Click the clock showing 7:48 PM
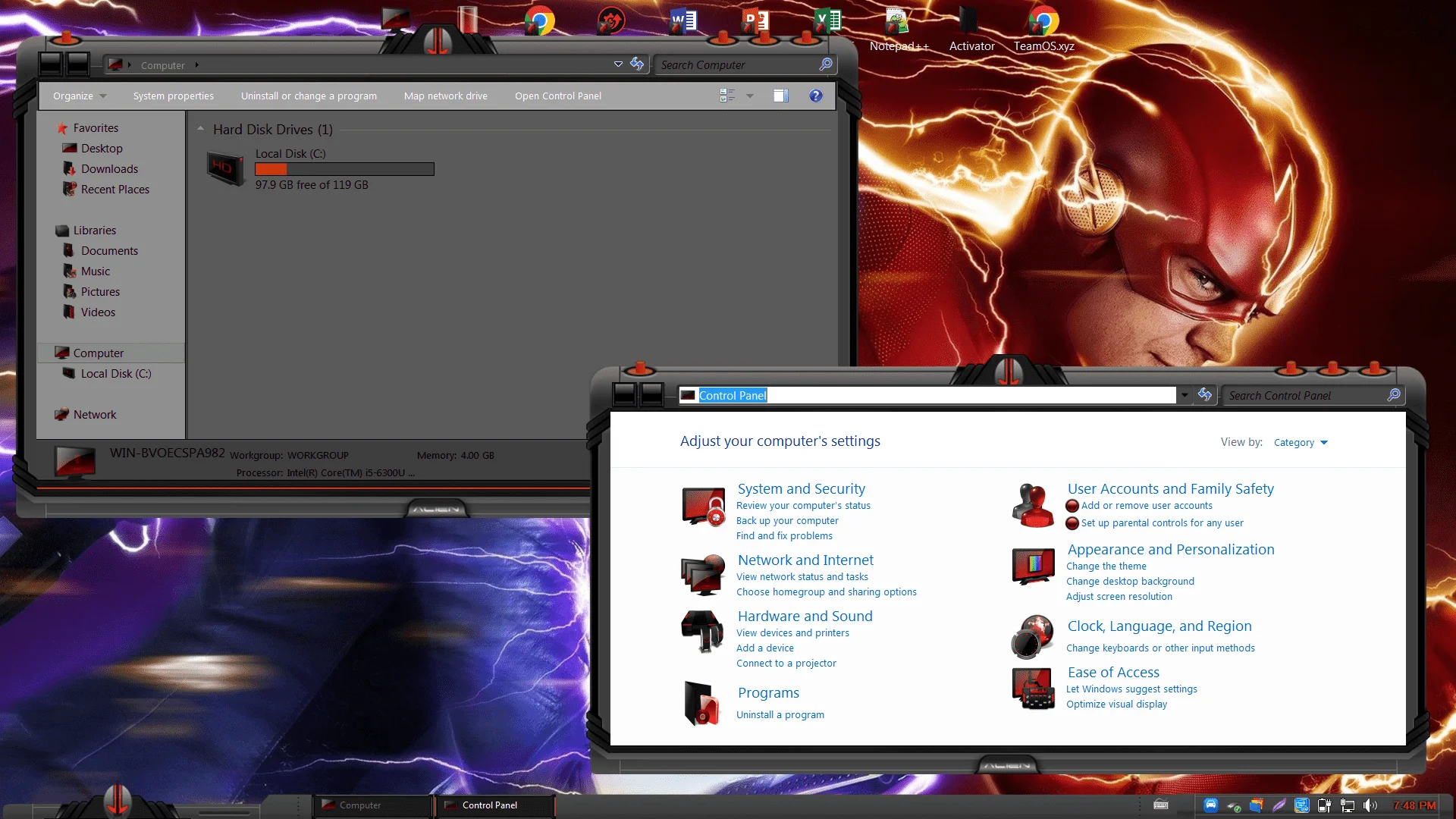Image resolution: width=1456 pixels, height=819 pixels. coord(1414,805)
